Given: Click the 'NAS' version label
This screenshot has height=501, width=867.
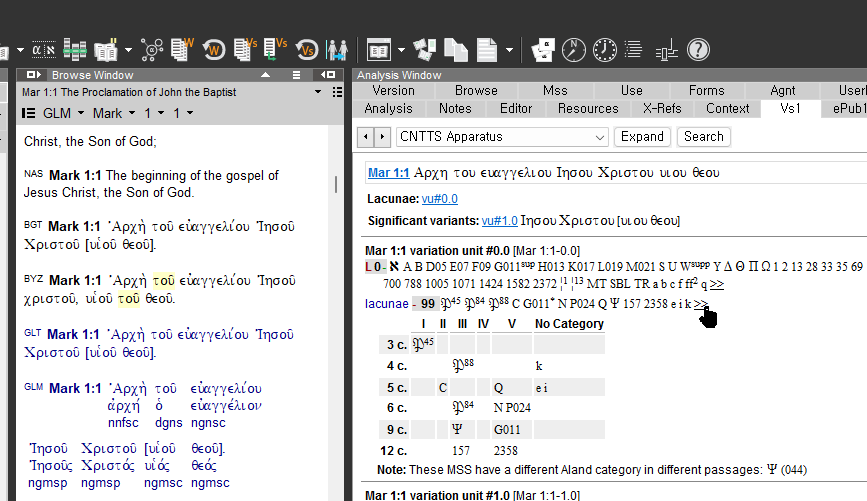Looking at the screenshot, I should [33, 174].
